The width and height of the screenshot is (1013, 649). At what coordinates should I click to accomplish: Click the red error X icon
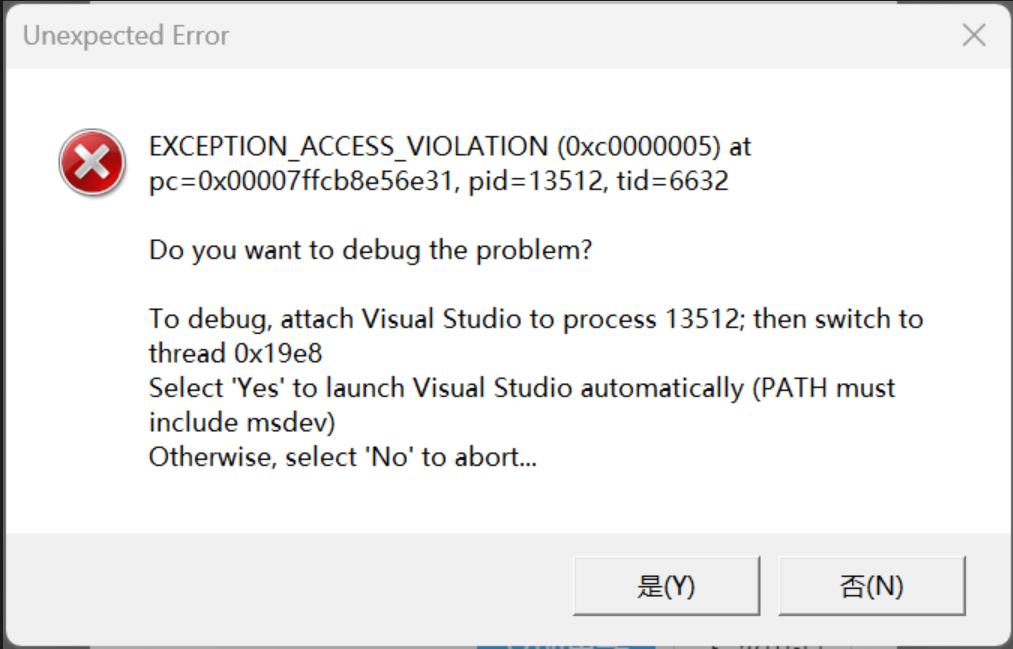tap(92, 163)
